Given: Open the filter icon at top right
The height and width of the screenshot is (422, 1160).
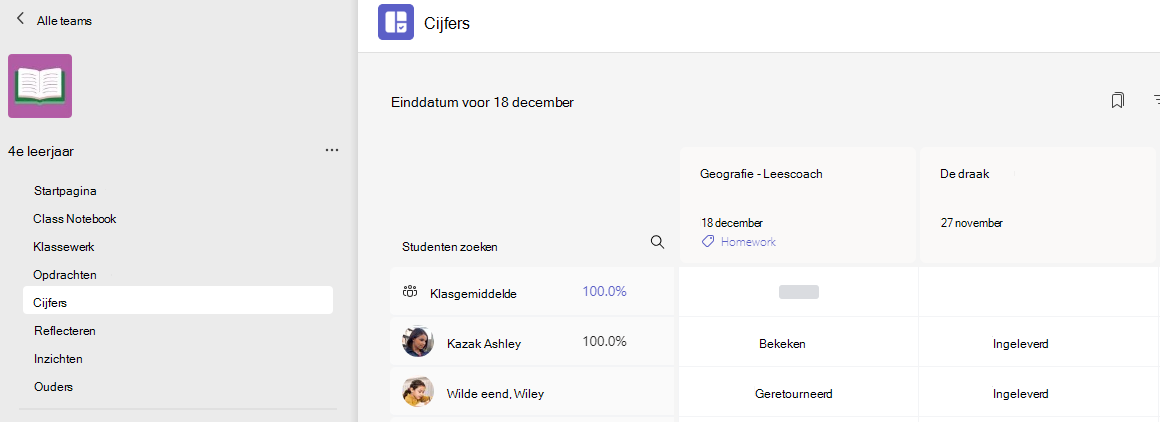Looking at the screenshot, I should coord(1156,100).
